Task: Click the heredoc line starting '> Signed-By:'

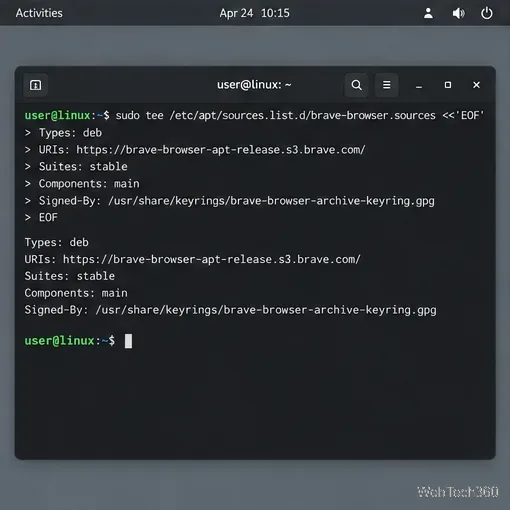Action: 230,201
